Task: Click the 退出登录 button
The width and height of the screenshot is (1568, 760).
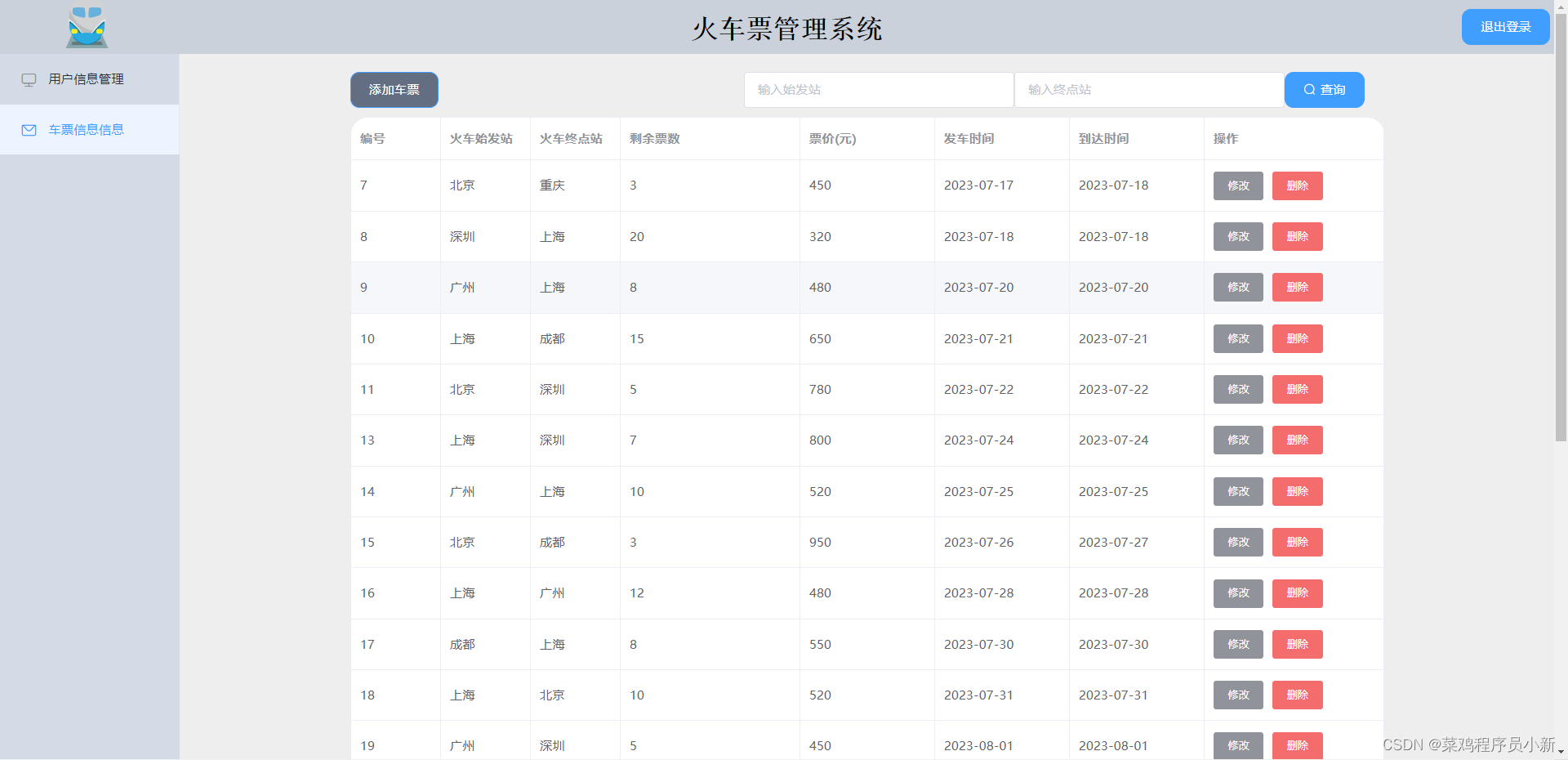Action: [1505, 27]
